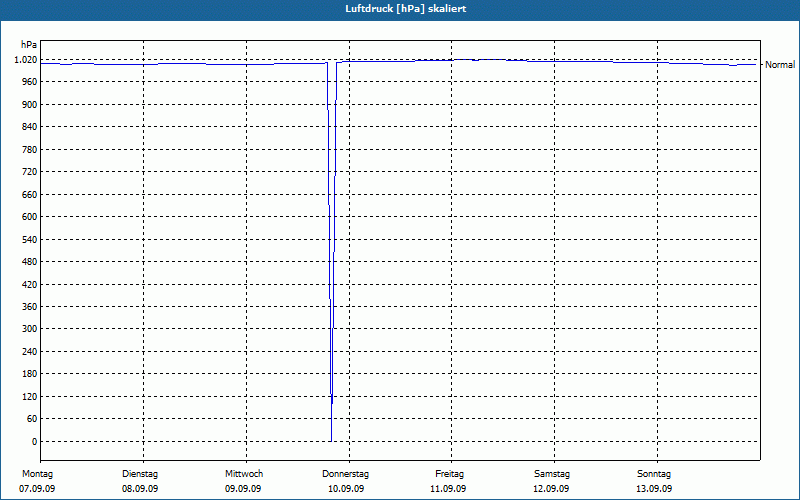Screen dimensions: 800x500
Task: Select the 1.020 axis value
Action: pyautogui.click(x=26, y=60)
